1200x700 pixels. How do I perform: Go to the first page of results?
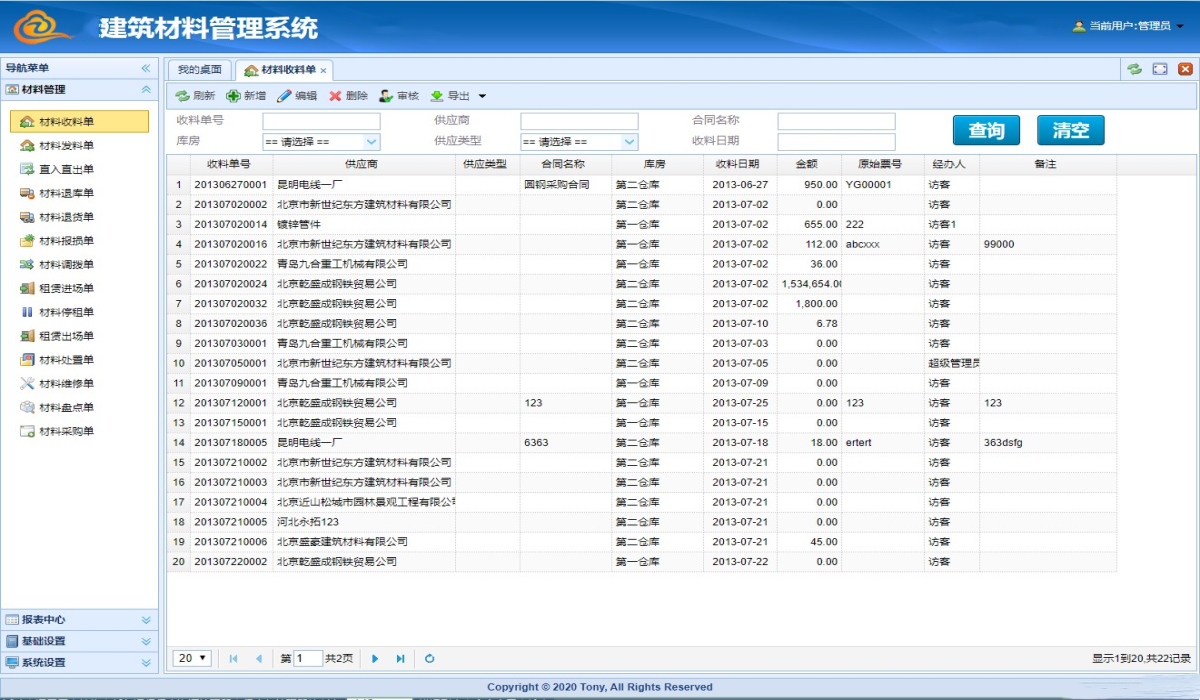tap(233, 658)
